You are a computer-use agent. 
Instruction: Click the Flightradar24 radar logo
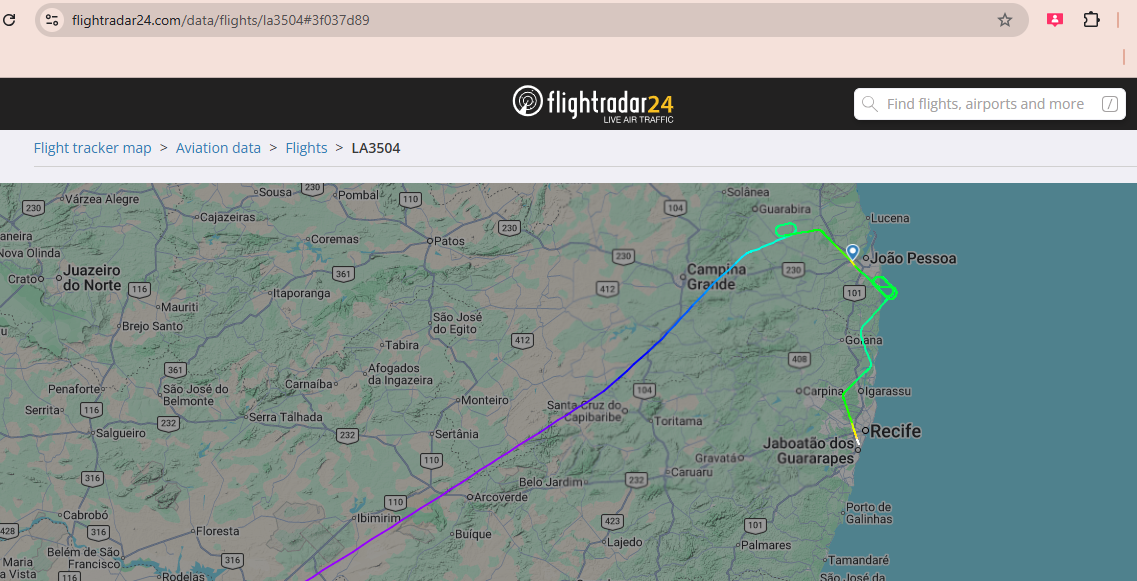pos(527,102)
